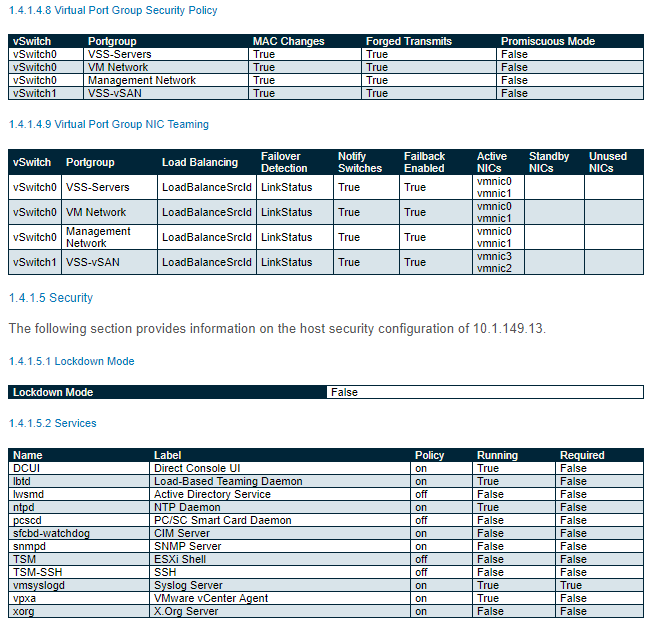The image size is (653, 626).
Task: Select the TSM-SSH service row
Action: point(326,572)
